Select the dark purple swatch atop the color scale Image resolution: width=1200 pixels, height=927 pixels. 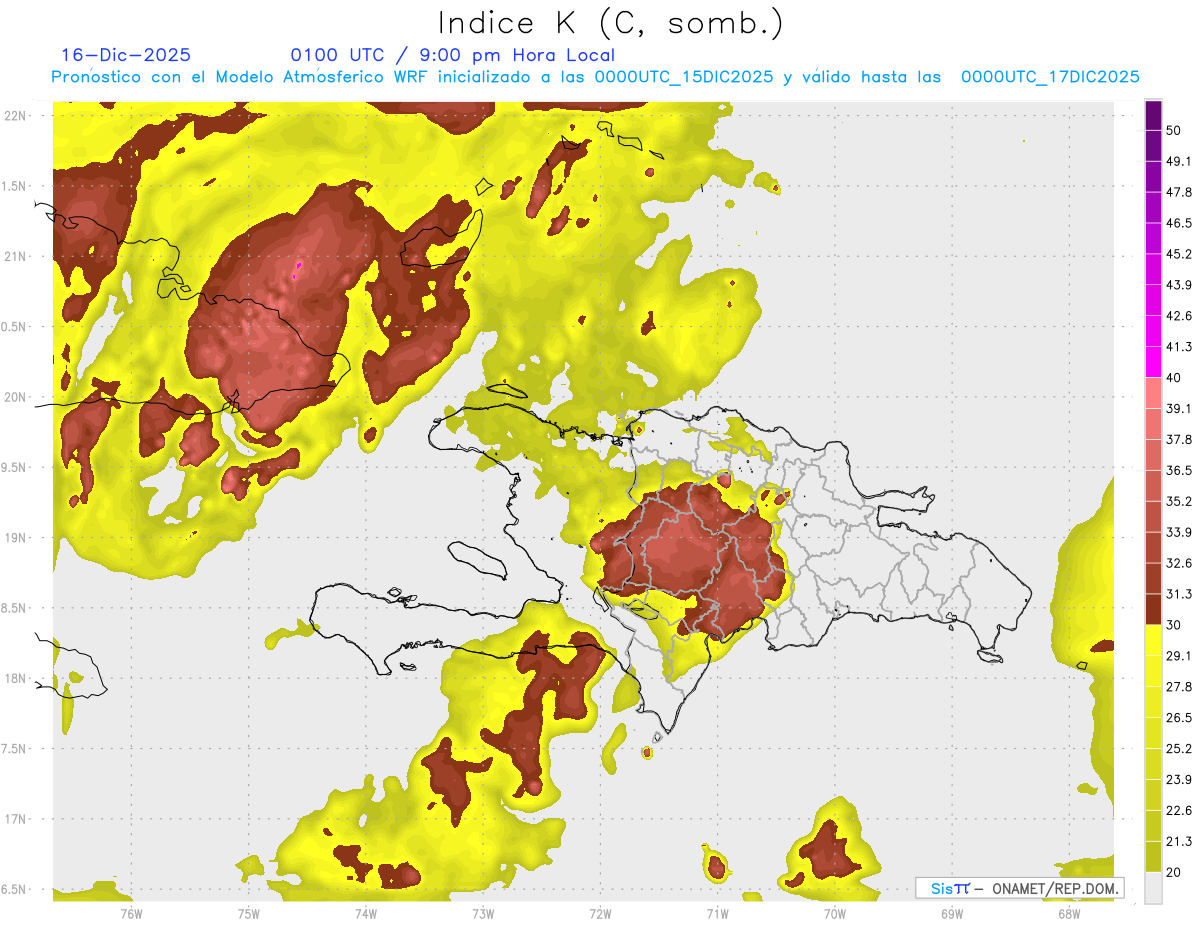pyautogui.click(x=1153, y=116)
